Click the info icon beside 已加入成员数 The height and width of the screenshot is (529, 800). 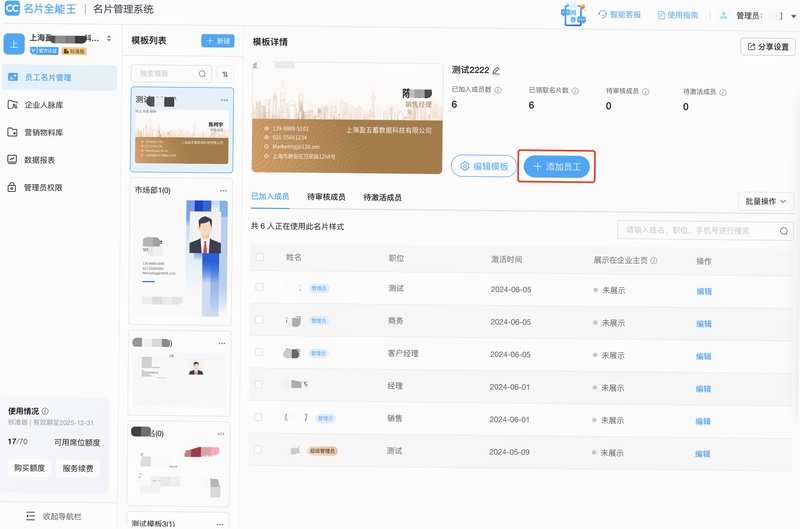[498, 90]
